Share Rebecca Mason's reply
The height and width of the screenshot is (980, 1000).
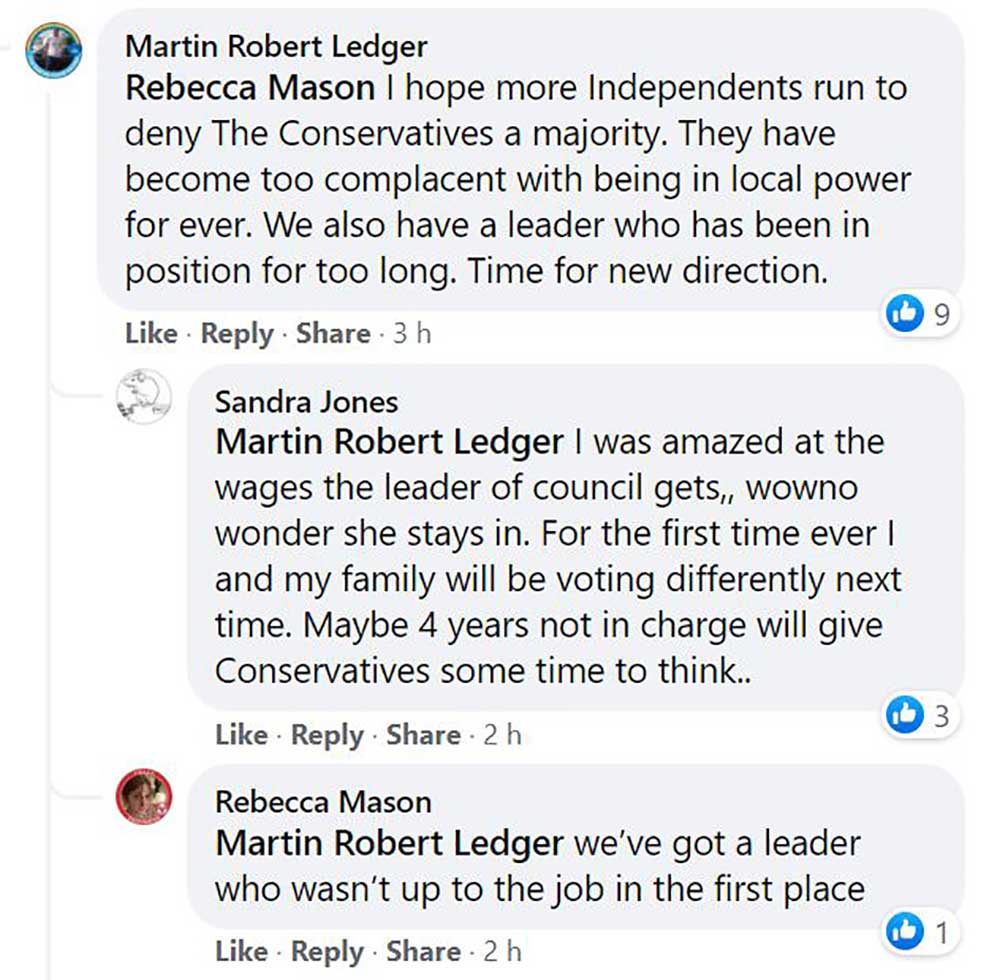point(423,951)
